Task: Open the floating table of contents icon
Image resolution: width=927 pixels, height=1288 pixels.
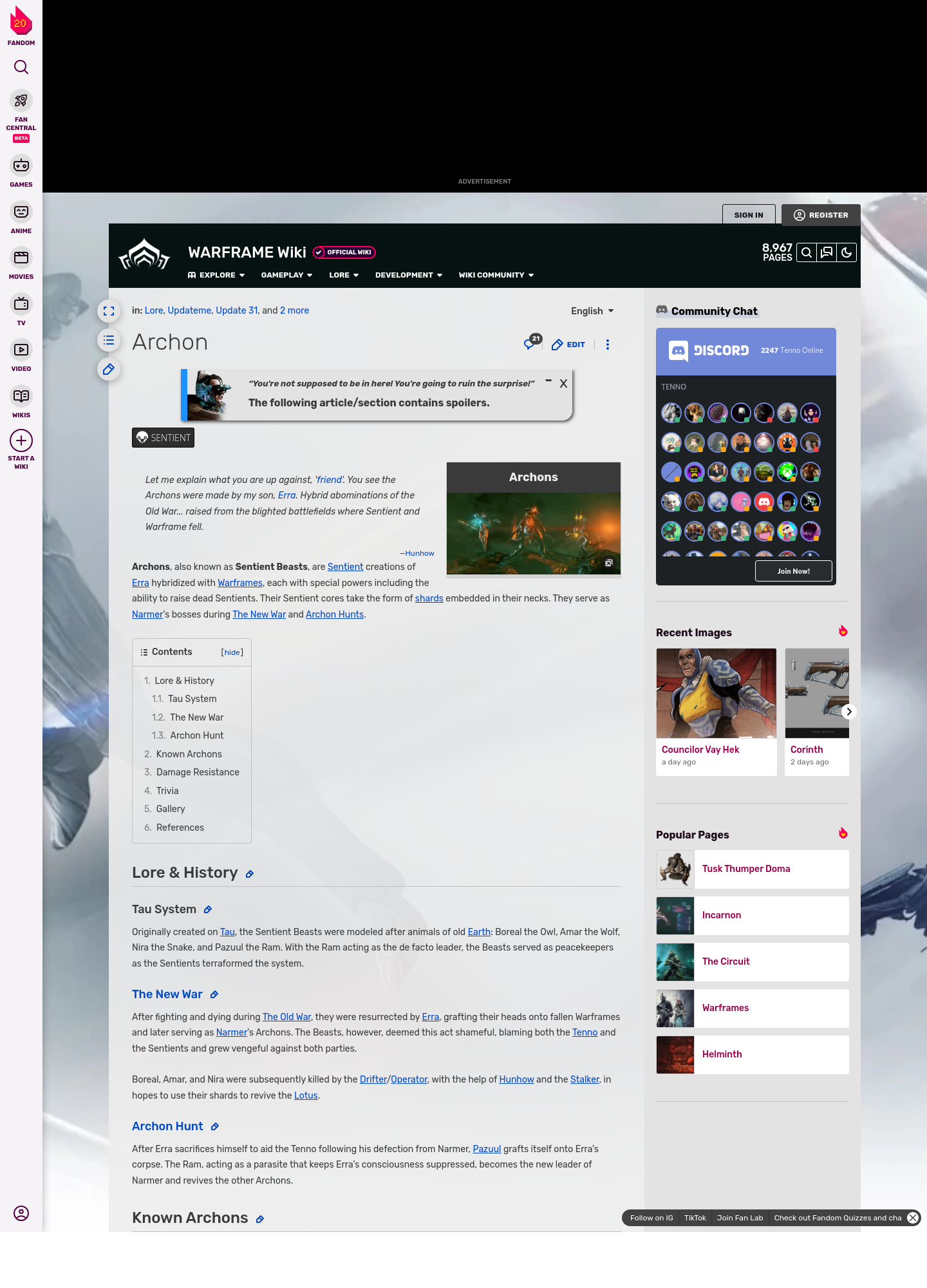Action: click(x=109, y=340)
